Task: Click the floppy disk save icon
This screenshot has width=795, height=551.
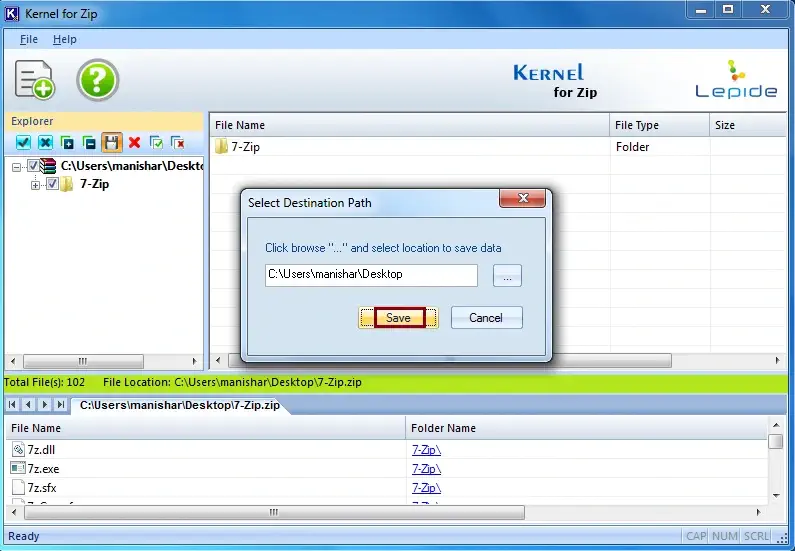Action: click(112, 143)
